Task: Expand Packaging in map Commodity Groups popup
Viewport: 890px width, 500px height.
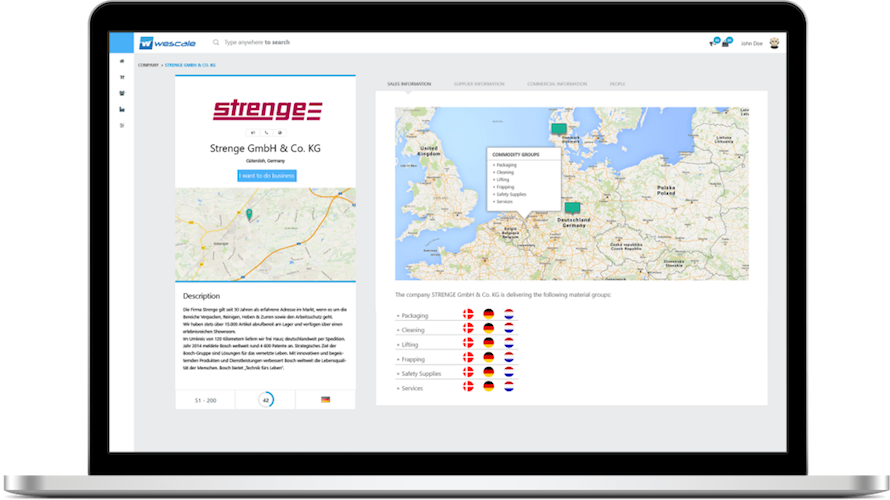Action: pos(505,165)
